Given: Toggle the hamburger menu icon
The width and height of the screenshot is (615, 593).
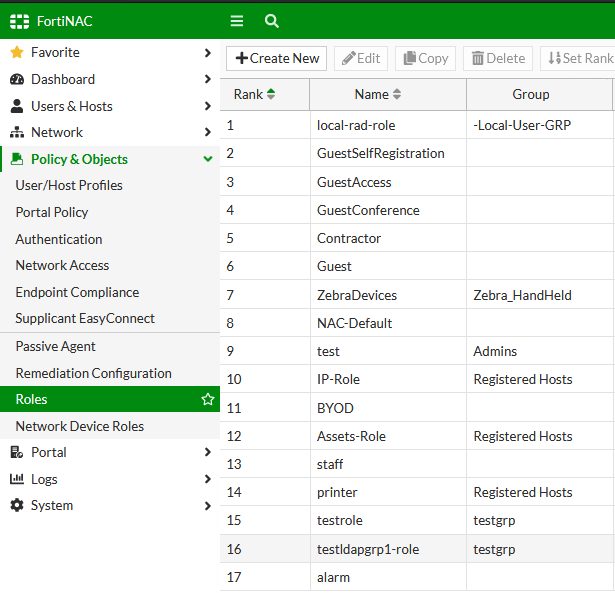Looking at the screenshot, I should coord(237,21).
